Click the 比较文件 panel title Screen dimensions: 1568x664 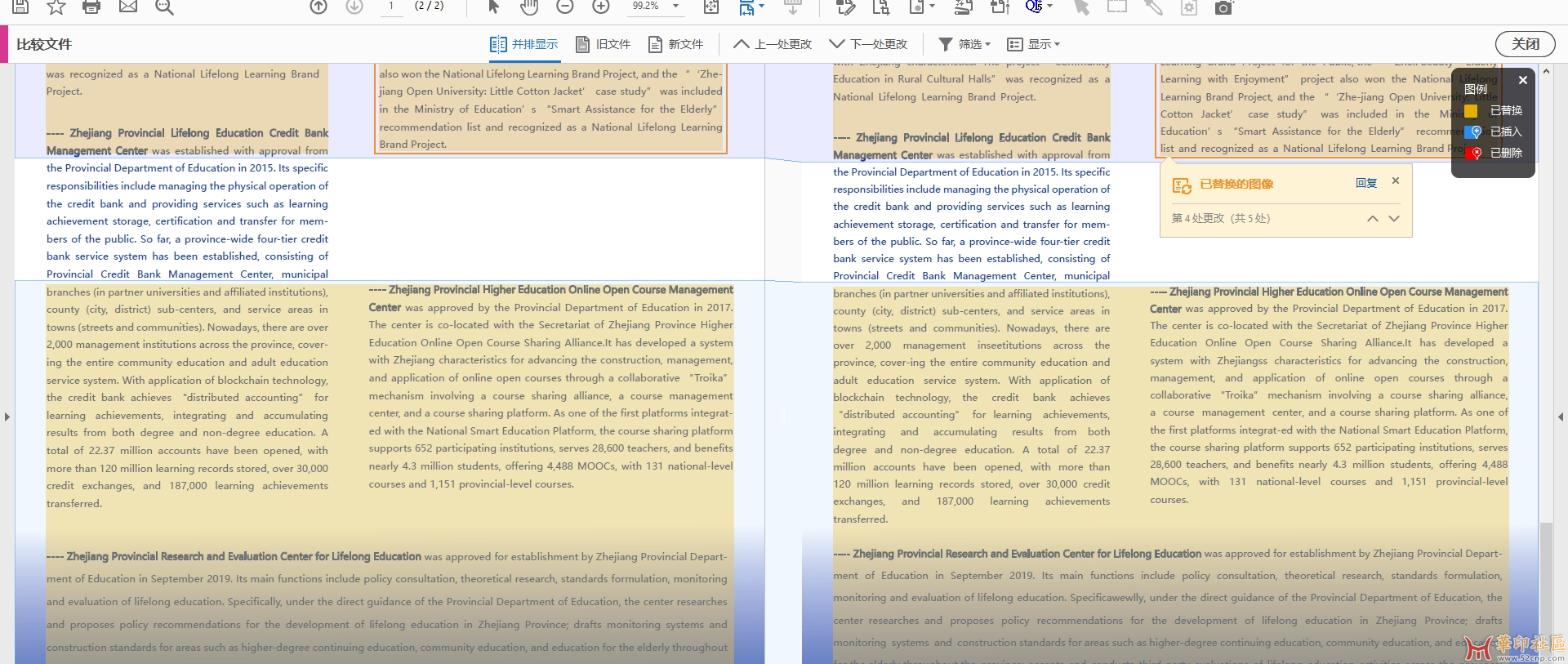click(x=44, y=44)
